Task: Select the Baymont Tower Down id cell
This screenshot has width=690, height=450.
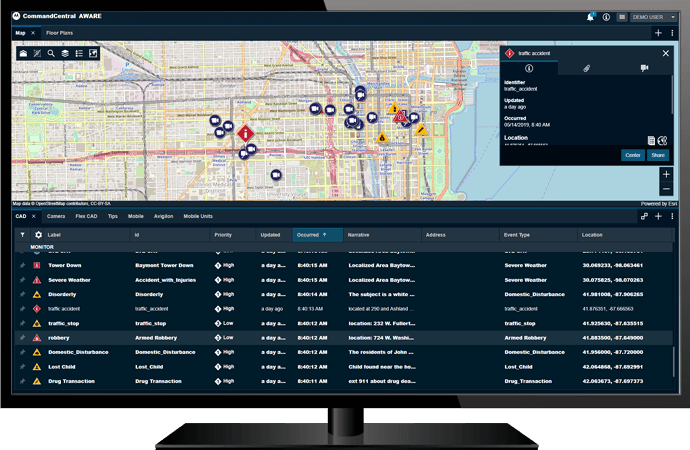Action: tap(164, 265)
